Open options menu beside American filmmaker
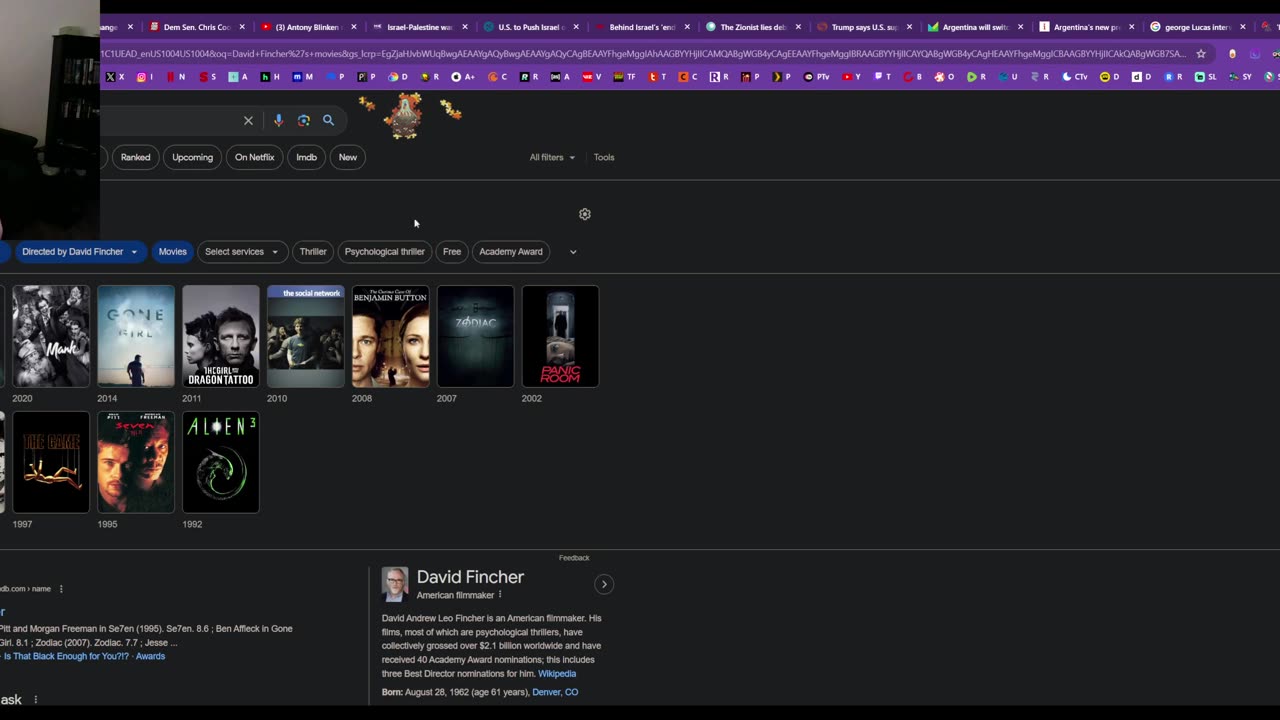1280x720 pixels. (x=500, y=595)
